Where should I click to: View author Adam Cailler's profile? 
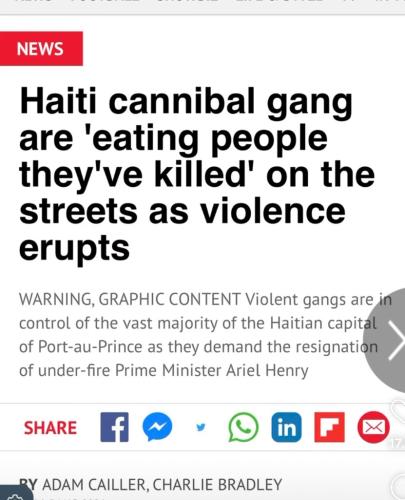(93, 484)
